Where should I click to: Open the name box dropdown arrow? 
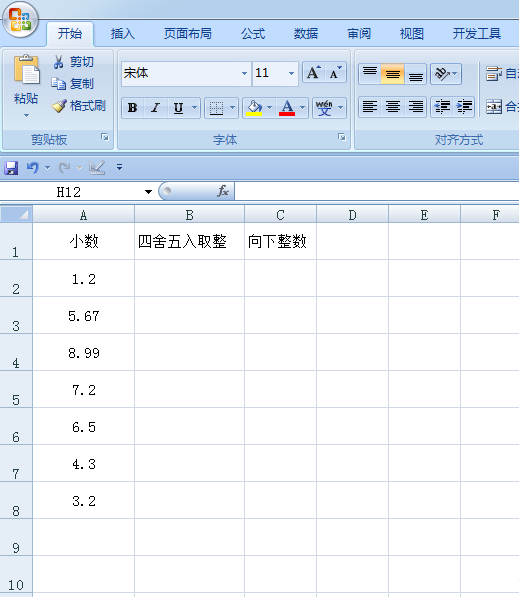tap(149, 192)
